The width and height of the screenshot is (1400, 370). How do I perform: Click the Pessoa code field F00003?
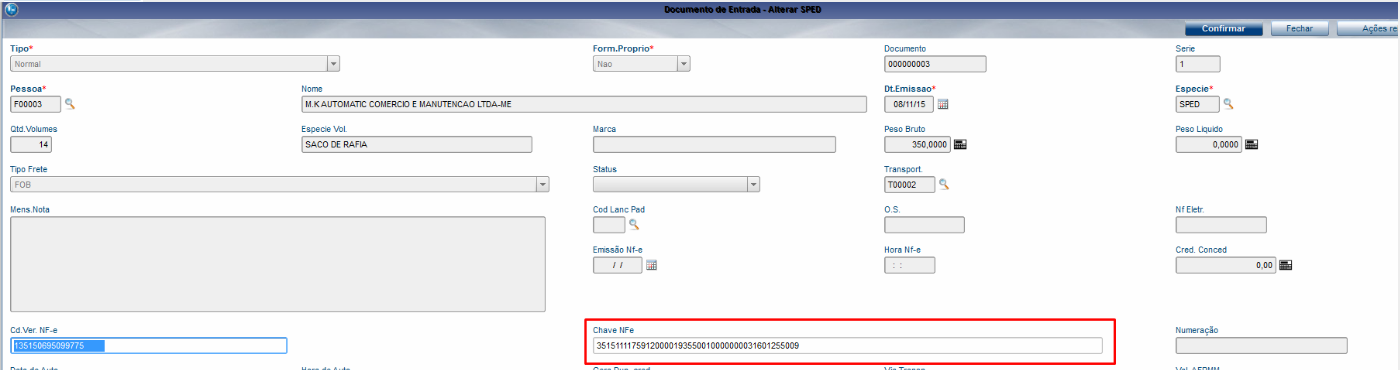pos(36,104)
